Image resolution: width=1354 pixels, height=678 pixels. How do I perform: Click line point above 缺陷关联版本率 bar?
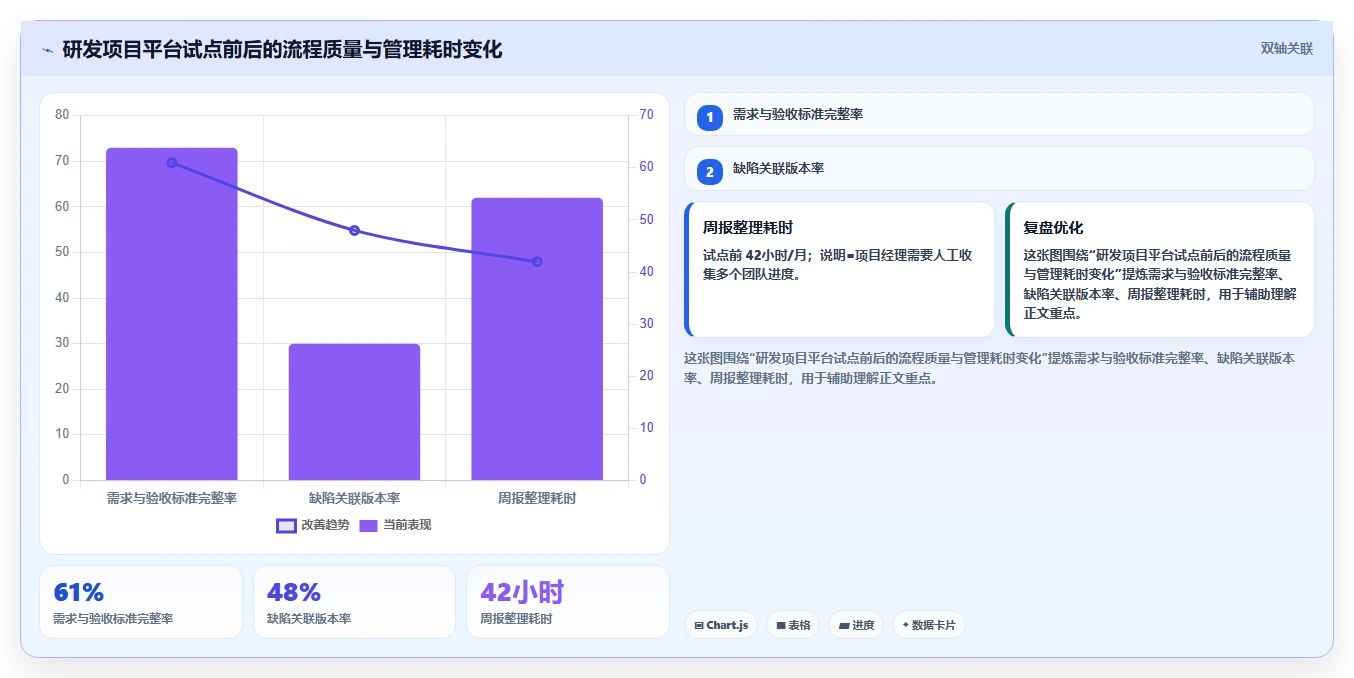354,230
